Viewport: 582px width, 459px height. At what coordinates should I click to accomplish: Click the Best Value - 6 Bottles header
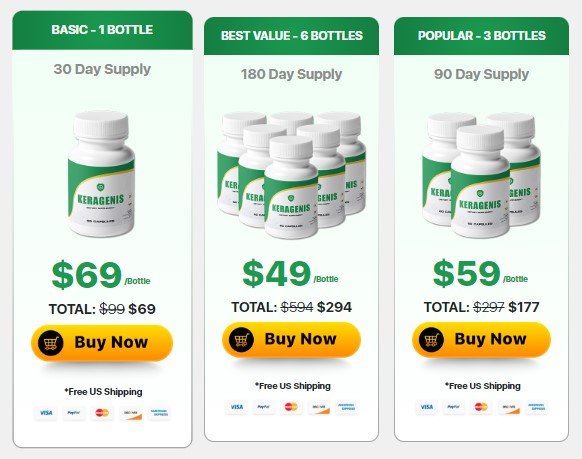(x=291, y=36)
